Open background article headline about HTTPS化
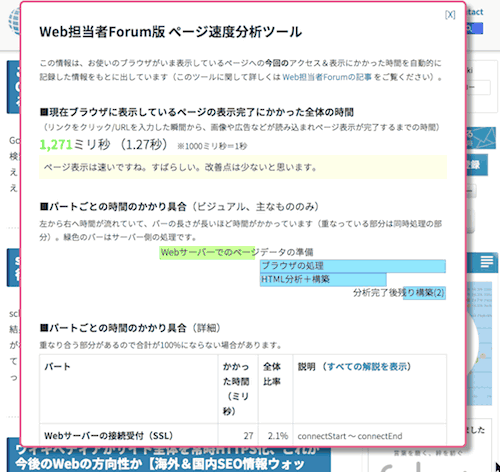The width and height of the screenshot is (500, 472). 167,458
